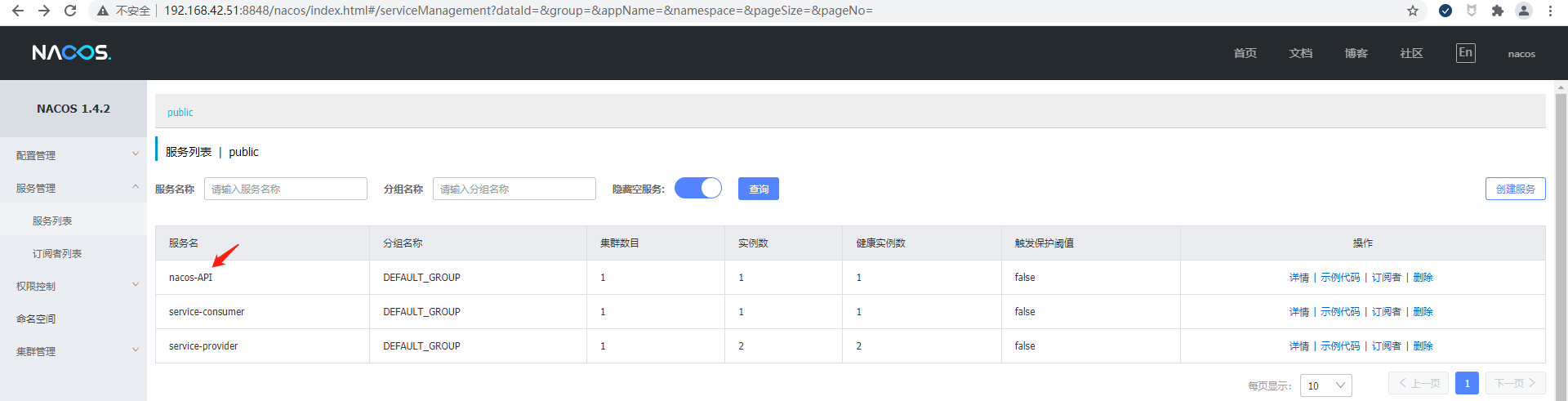The width and height of the screenshot is (1568, 401).
Task: Click the 服务名称 input field
Action: [x=285, y=189]
